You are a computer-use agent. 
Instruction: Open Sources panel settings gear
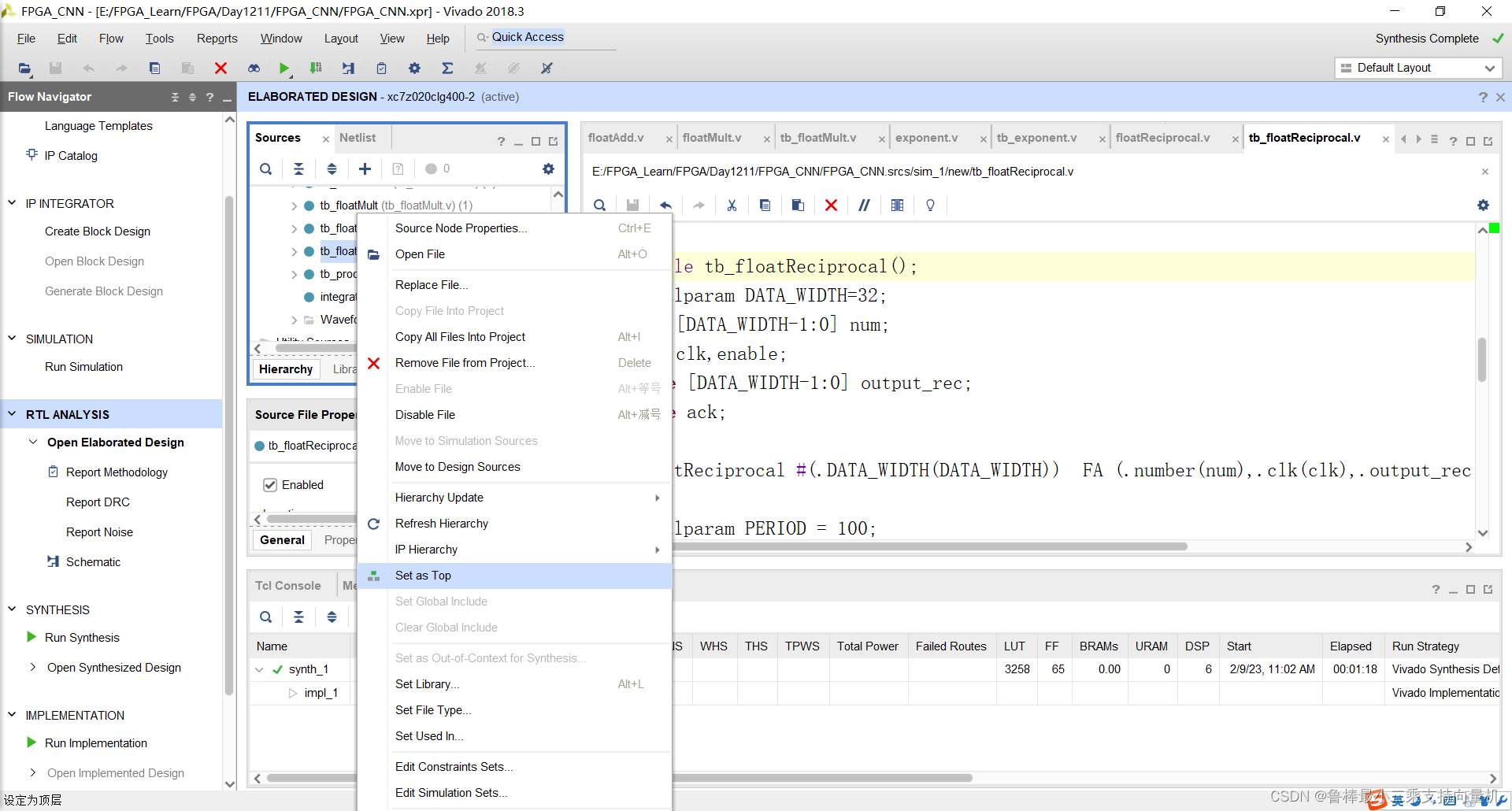(x=548, y=168)
